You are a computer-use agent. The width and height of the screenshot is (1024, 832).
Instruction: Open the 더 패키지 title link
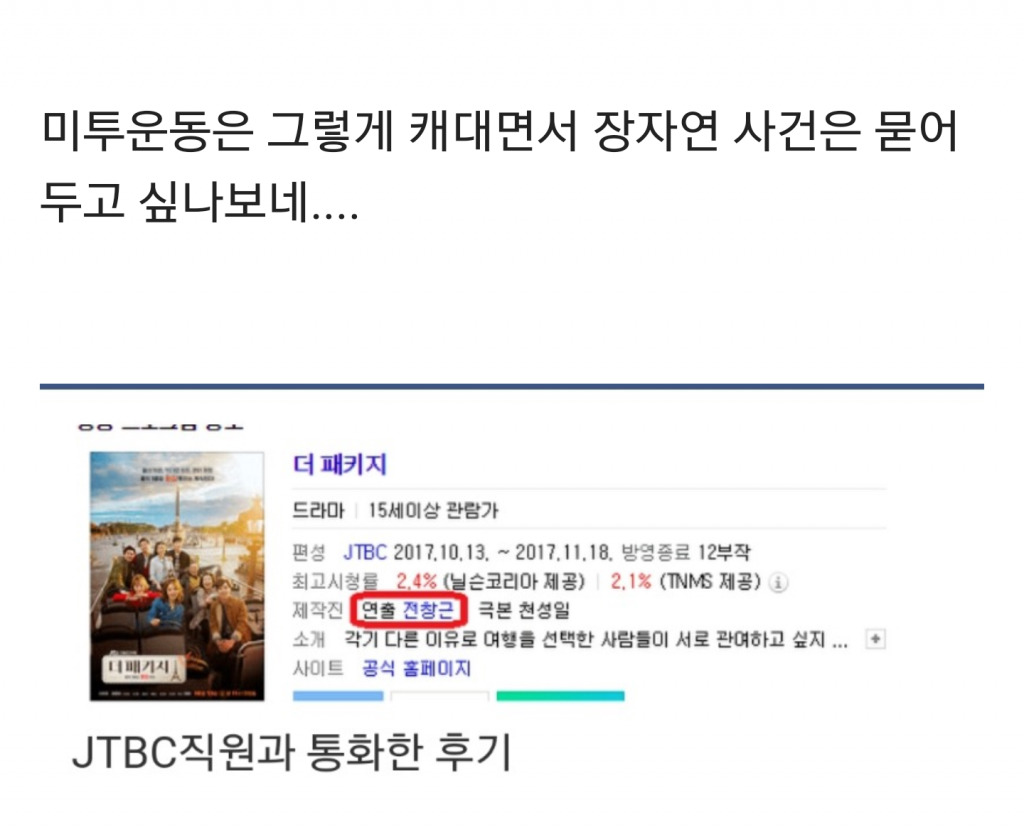point(340,464)
